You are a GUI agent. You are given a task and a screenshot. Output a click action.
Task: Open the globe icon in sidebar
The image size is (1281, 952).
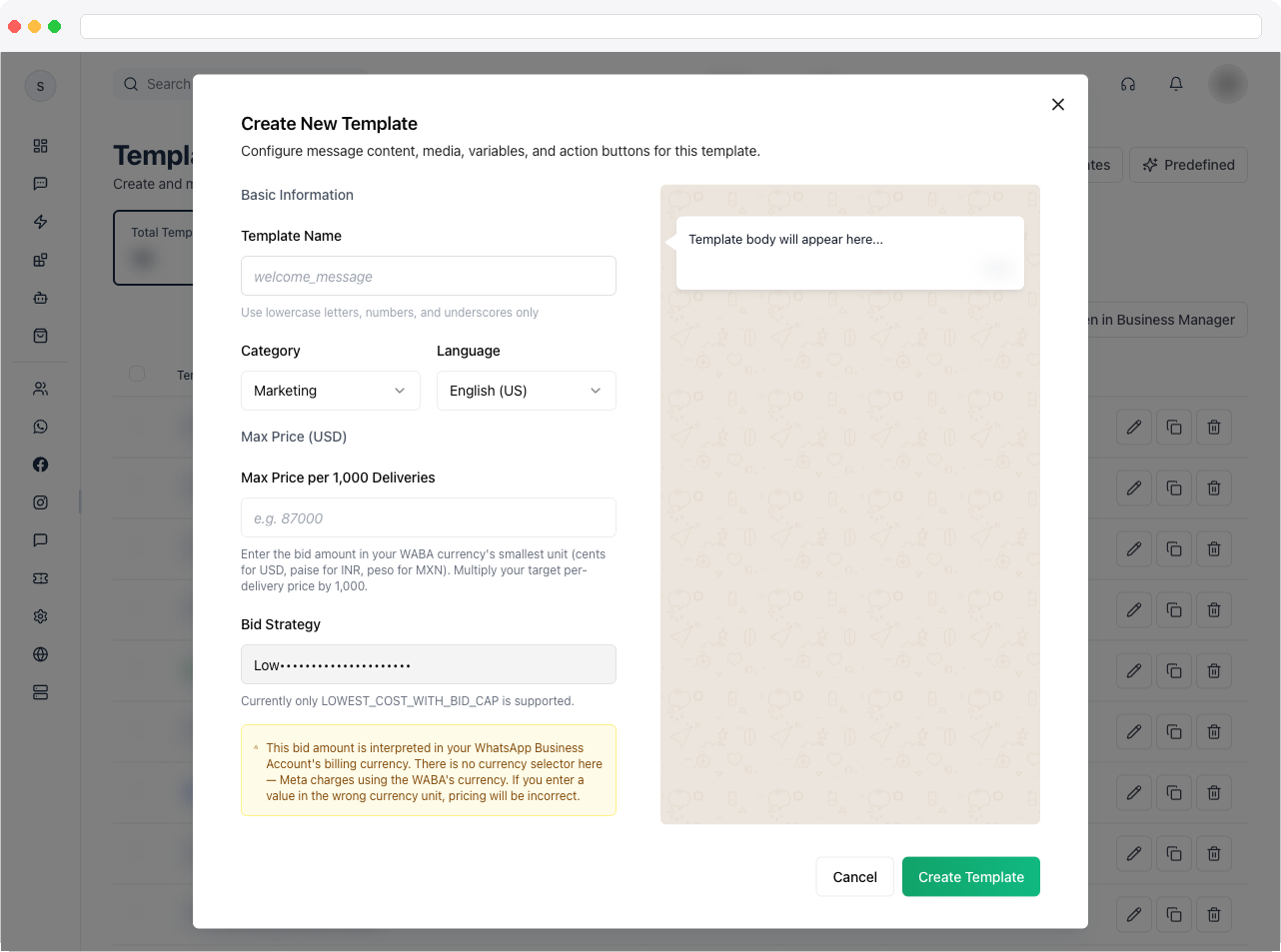click(40, 654)
